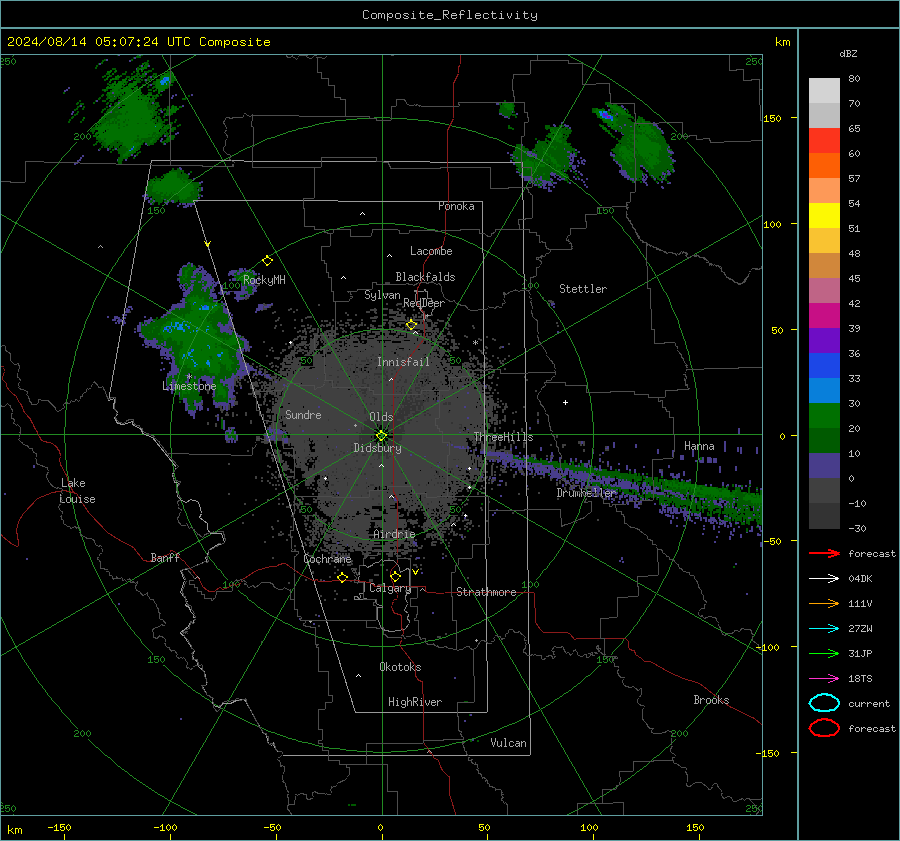Click the Sundre city label
900x841 pixels.
point(303,414)
